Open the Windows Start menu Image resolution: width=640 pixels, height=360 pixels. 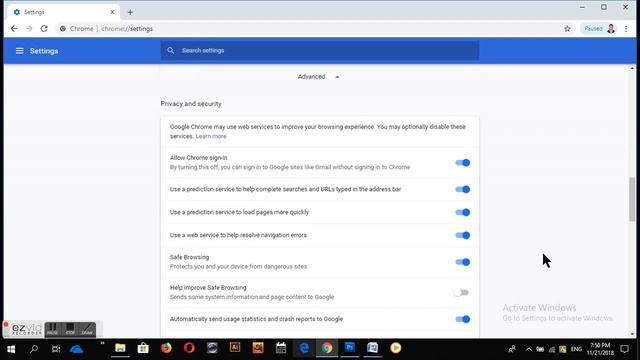click(x=11, y=349)
